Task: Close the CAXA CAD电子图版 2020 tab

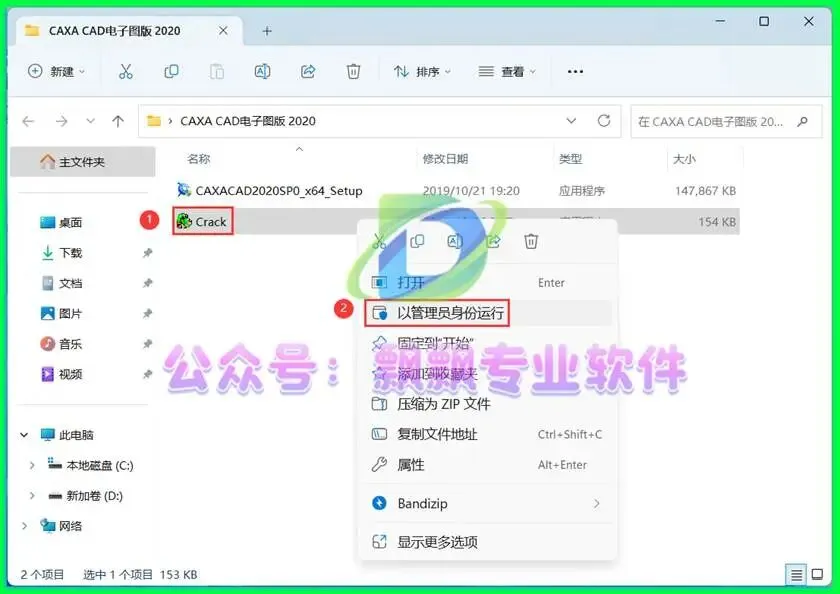Action: pos(223,31)
